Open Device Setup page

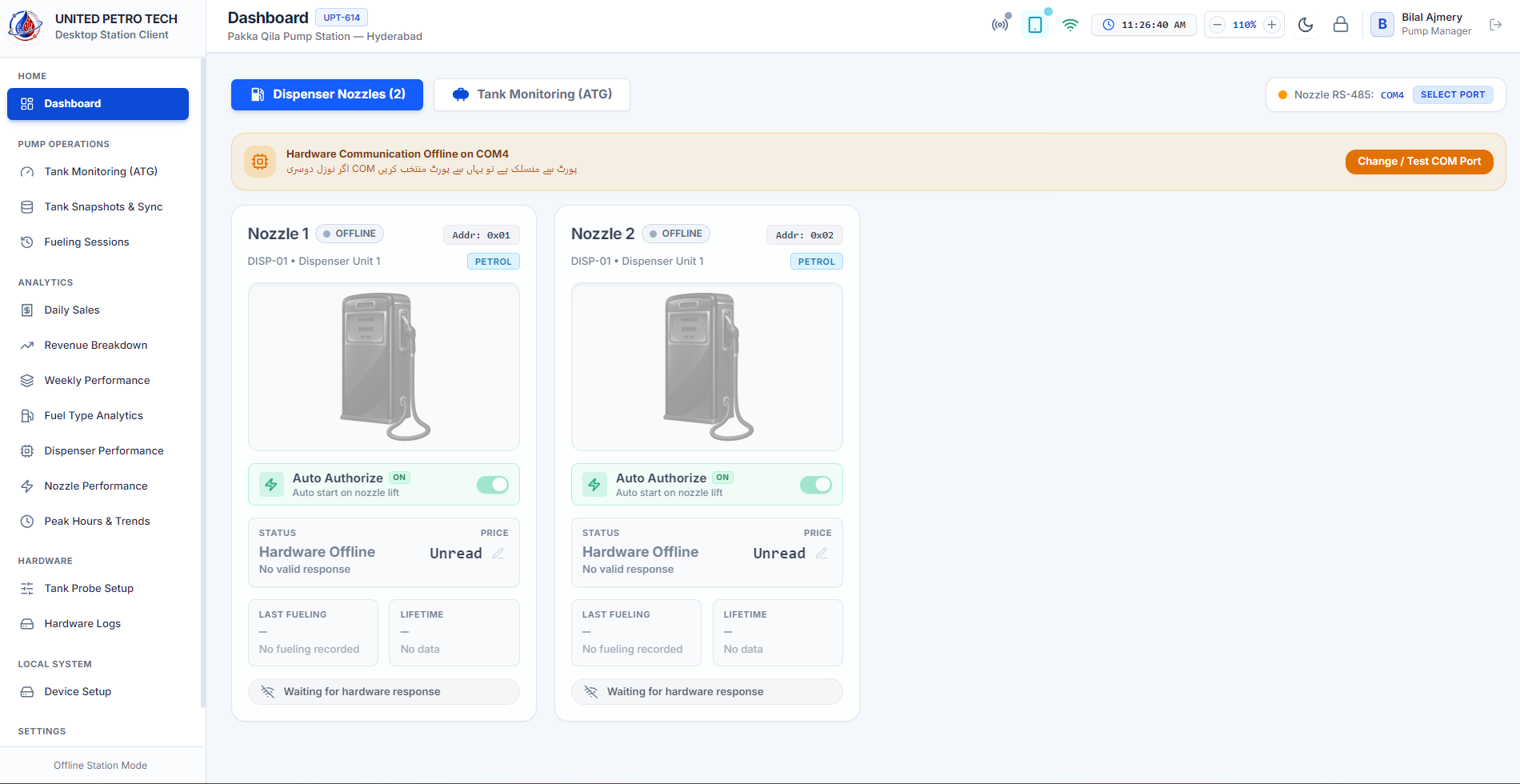[98, 691]
